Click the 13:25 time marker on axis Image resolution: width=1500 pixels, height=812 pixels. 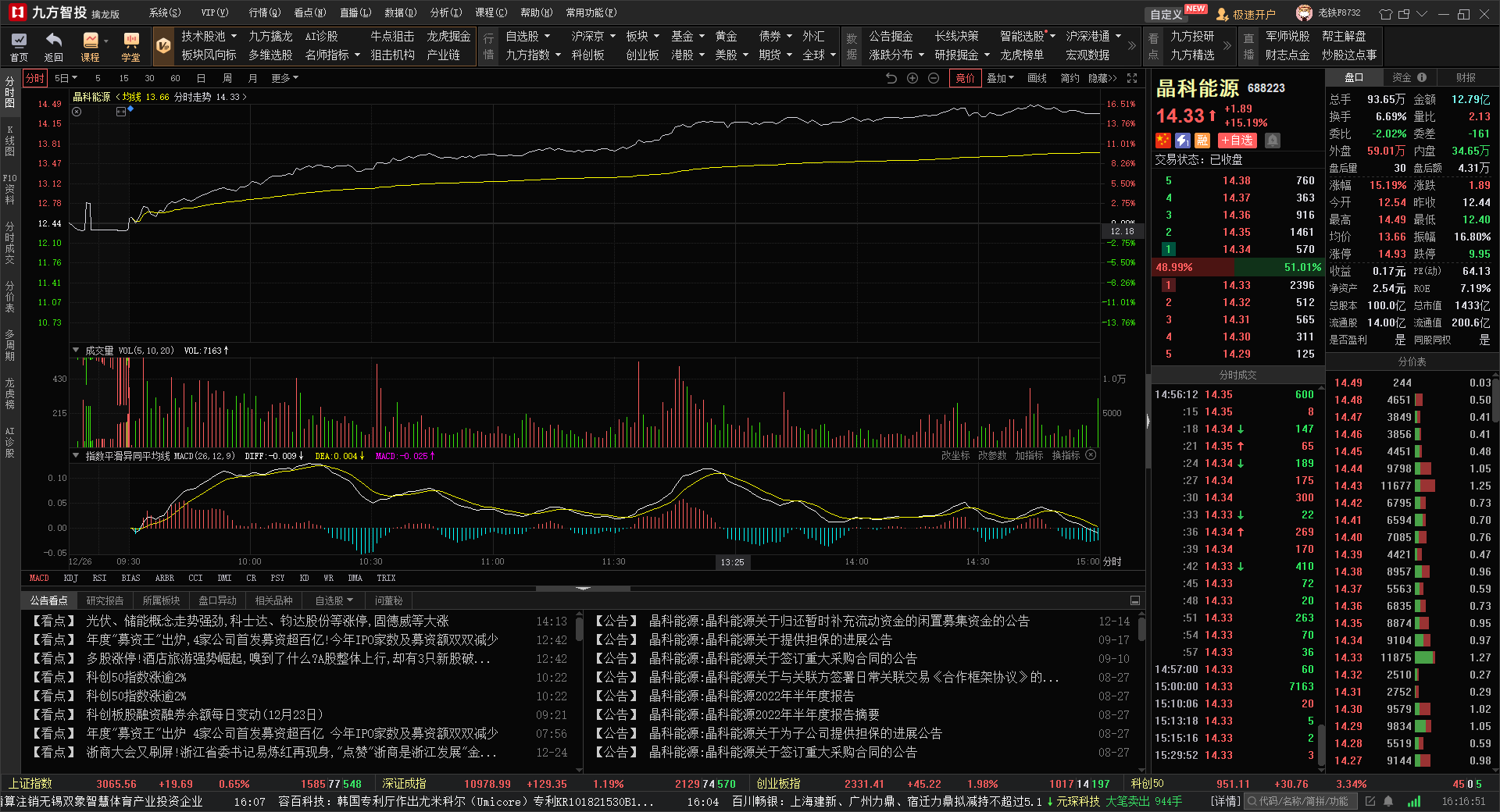click(x=732, y=561)
